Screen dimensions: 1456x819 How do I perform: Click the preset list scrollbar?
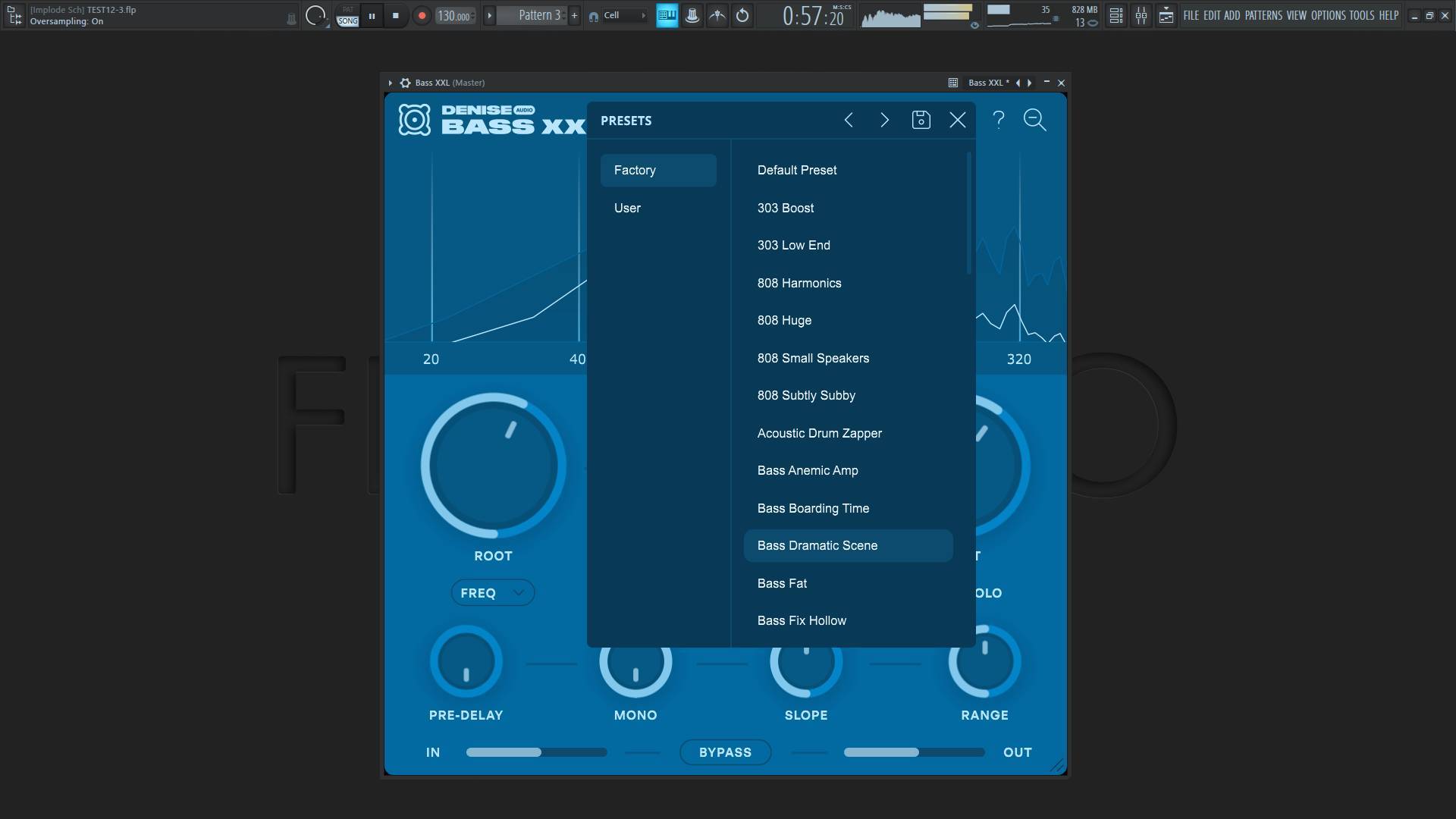click(x=968, y=213)
